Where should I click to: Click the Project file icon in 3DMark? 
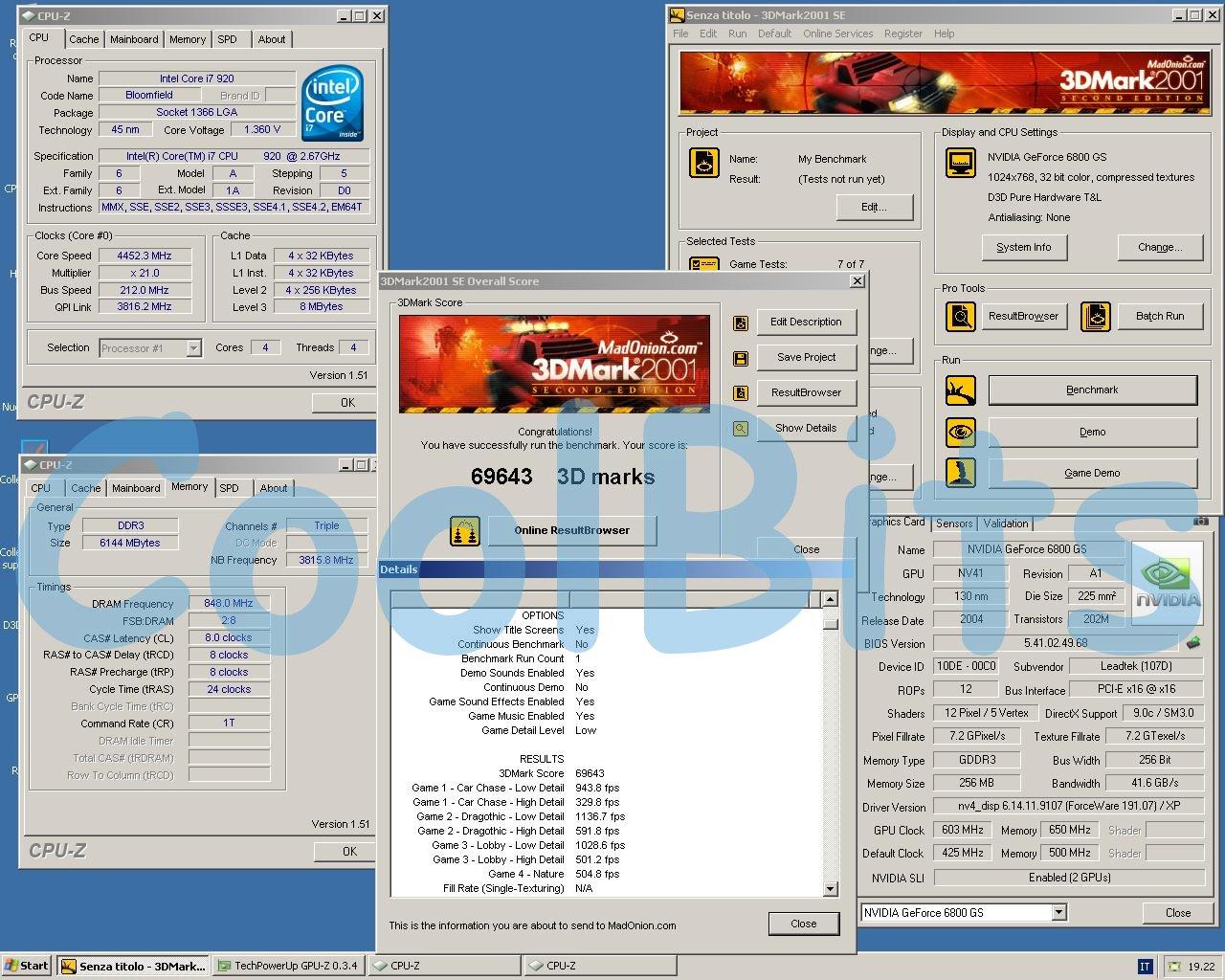704,163
